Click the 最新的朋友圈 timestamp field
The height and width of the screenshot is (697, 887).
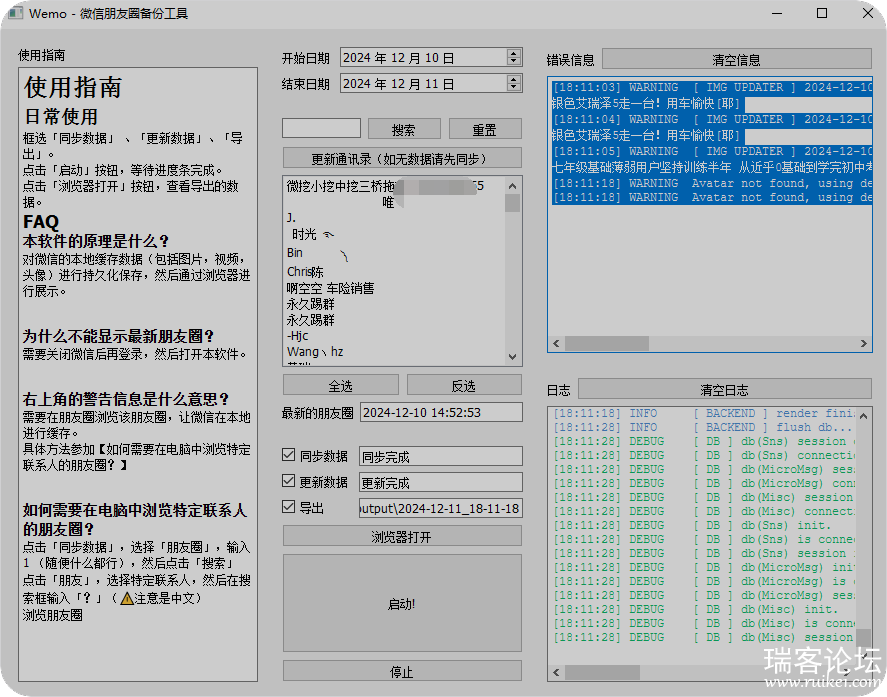[441, 412]
